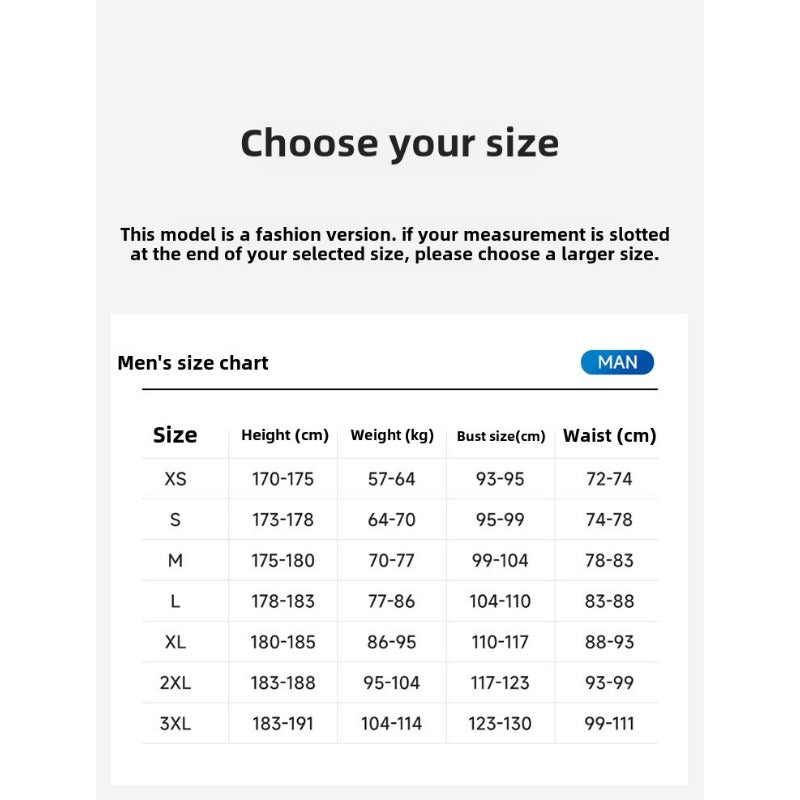Click the 110-117 bust size cell
The height and width of the screenshot is (800, 800).
(499, 642)
